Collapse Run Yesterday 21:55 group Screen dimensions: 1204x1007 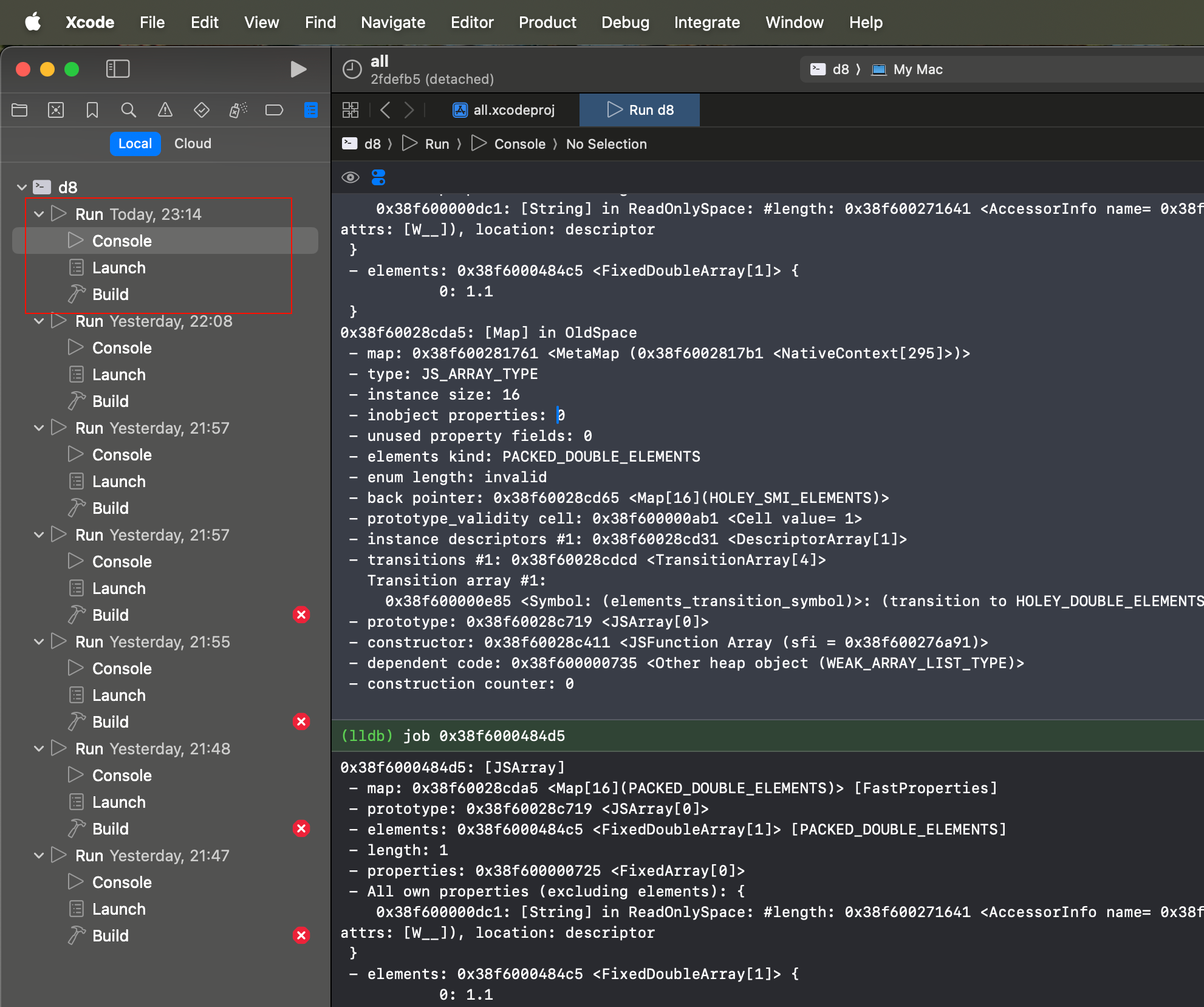(x=39, y=641)
